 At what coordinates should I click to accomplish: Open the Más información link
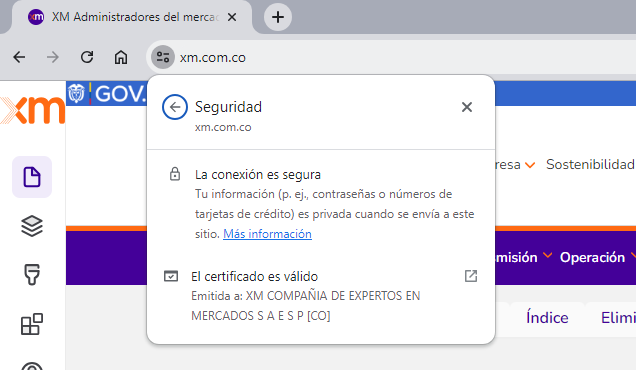click(x=267, y=234)
